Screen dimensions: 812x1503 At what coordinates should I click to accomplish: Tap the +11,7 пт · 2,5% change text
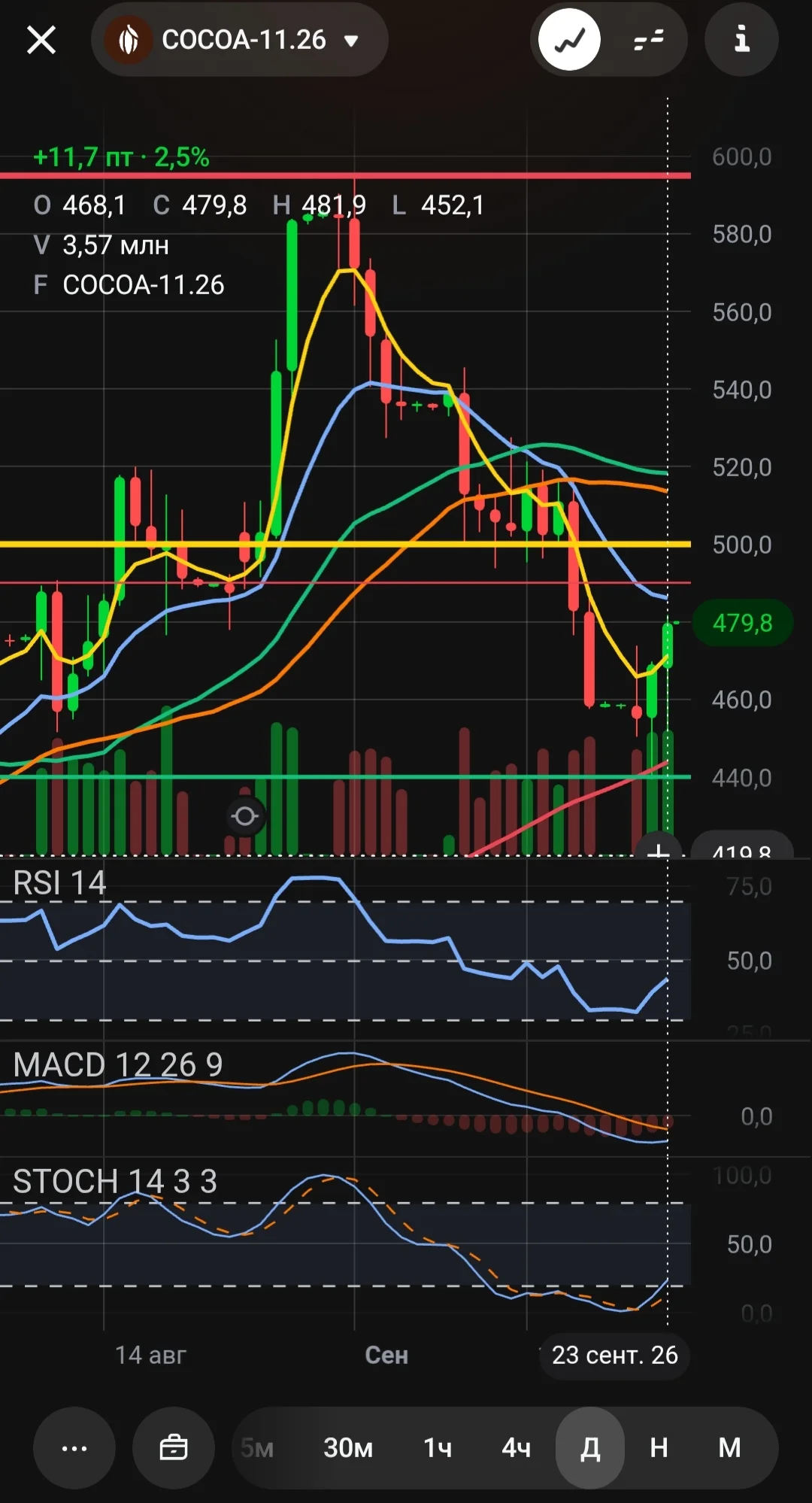coord(121,157)
